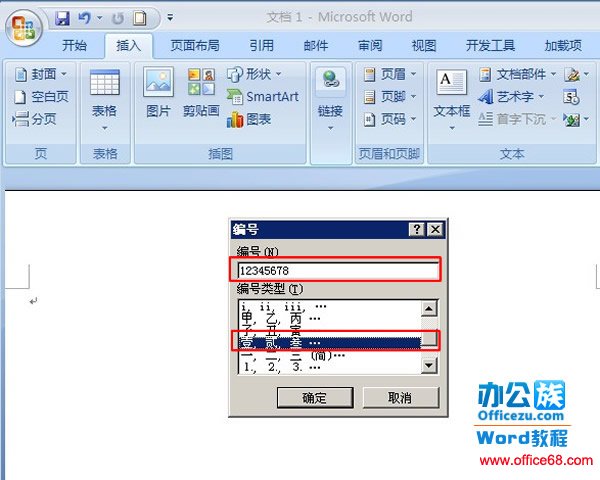Expand the 艺术字 dropdown arrow

point(541,96)
